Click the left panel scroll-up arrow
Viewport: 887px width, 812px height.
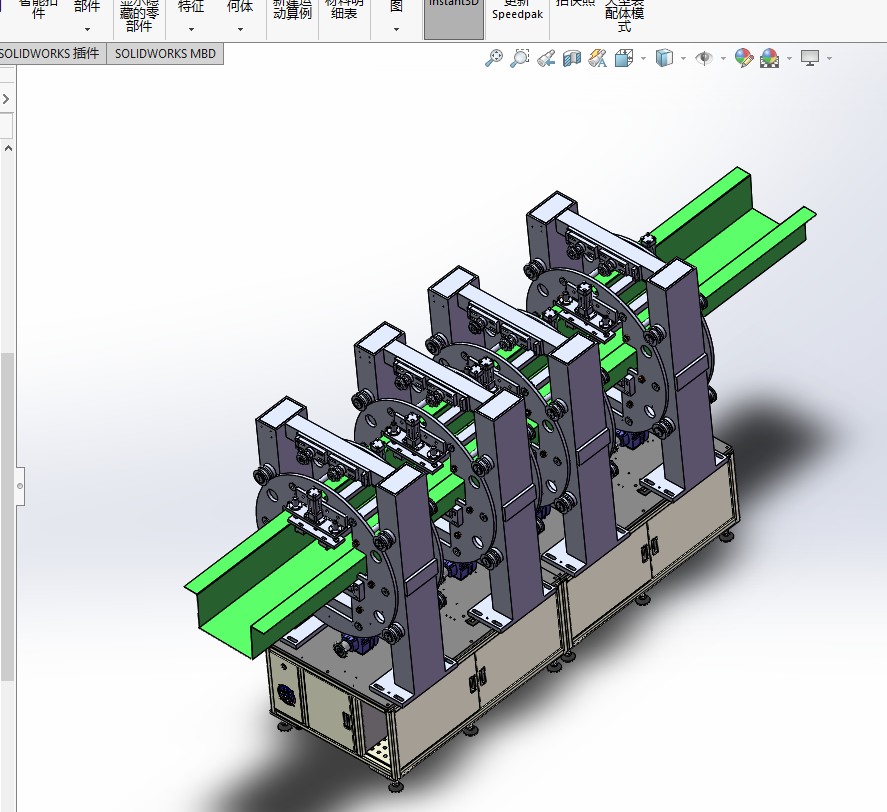point(8,148)
